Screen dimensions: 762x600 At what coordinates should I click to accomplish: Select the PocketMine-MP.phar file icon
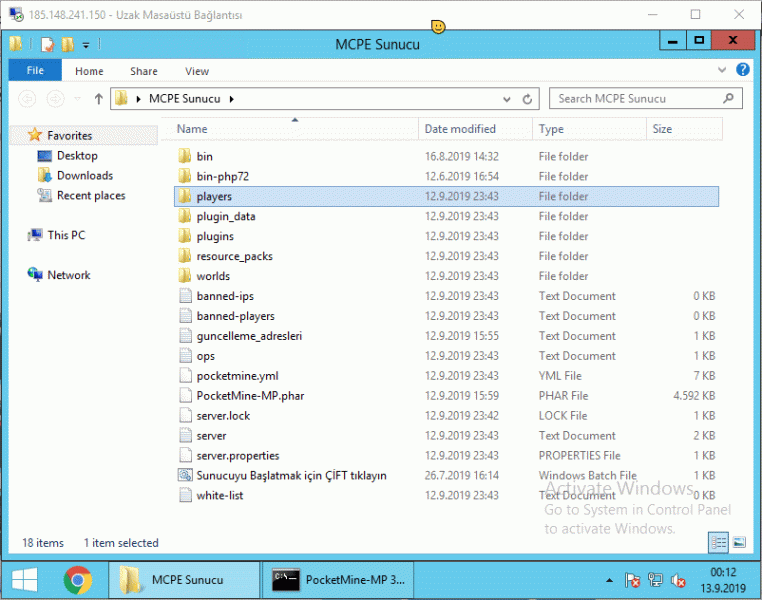coord(185,395)
